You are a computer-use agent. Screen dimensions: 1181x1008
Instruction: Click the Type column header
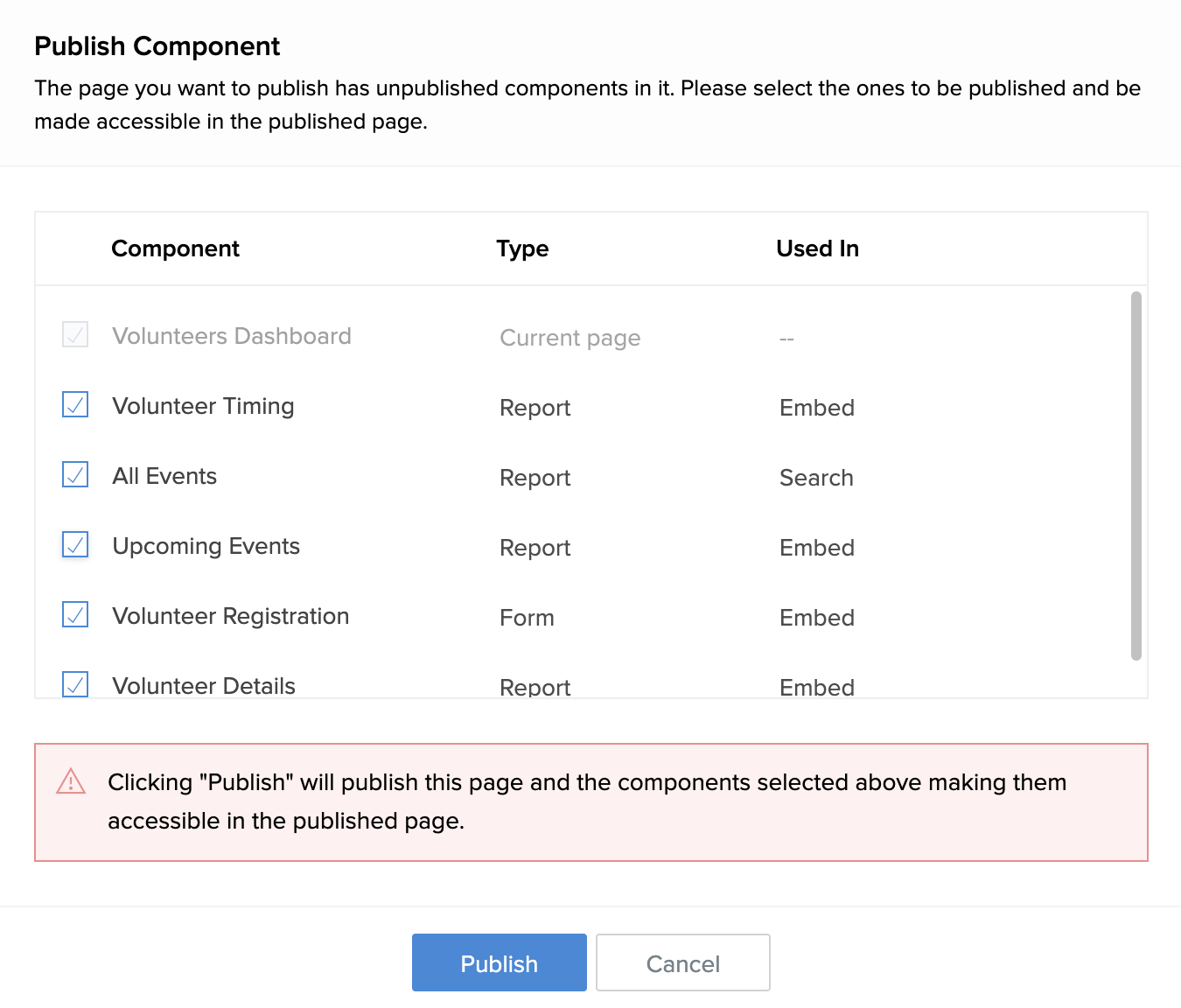pyautogui.click(x=522, y=248)
